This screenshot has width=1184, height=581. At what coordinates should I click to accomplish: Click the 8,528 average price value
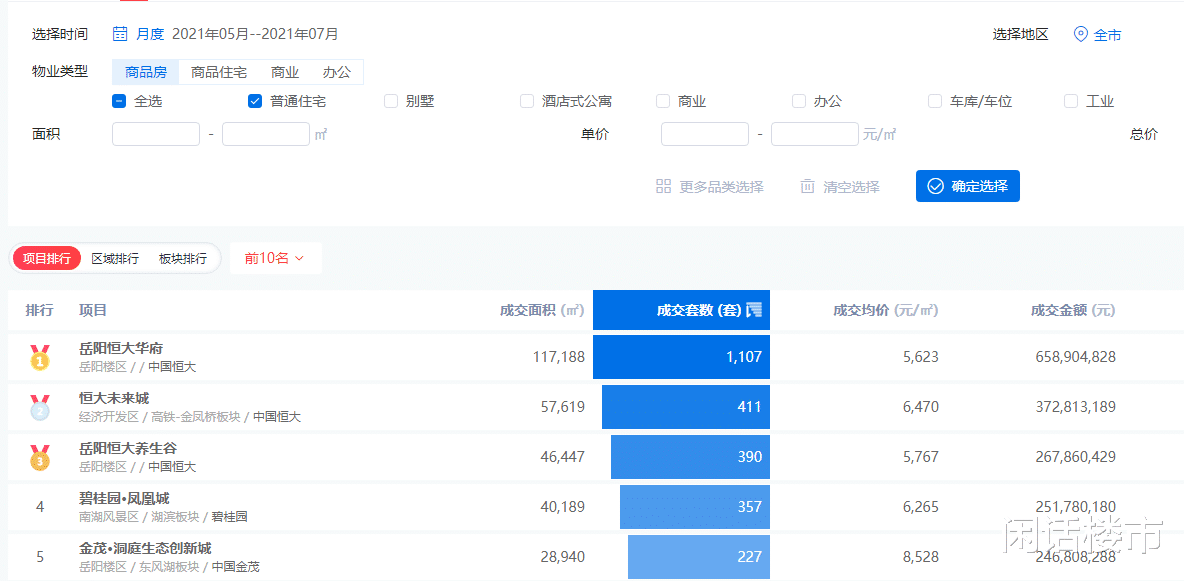click(921, 557)
